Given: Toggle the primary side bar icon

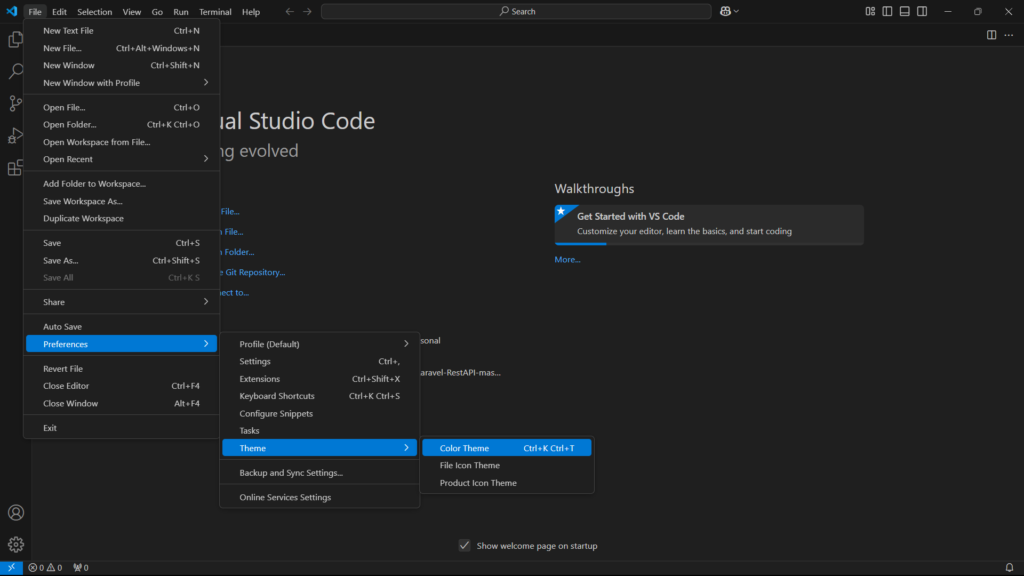Looking at the screenshot, I should point(887,11).
